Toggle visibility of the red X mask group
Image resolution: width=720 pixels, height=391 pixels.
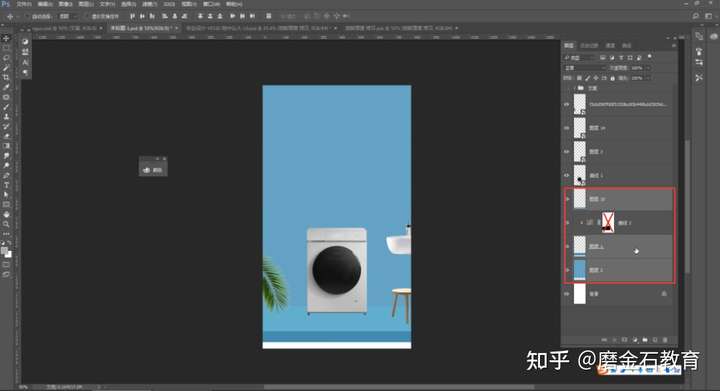coord(567,223)
